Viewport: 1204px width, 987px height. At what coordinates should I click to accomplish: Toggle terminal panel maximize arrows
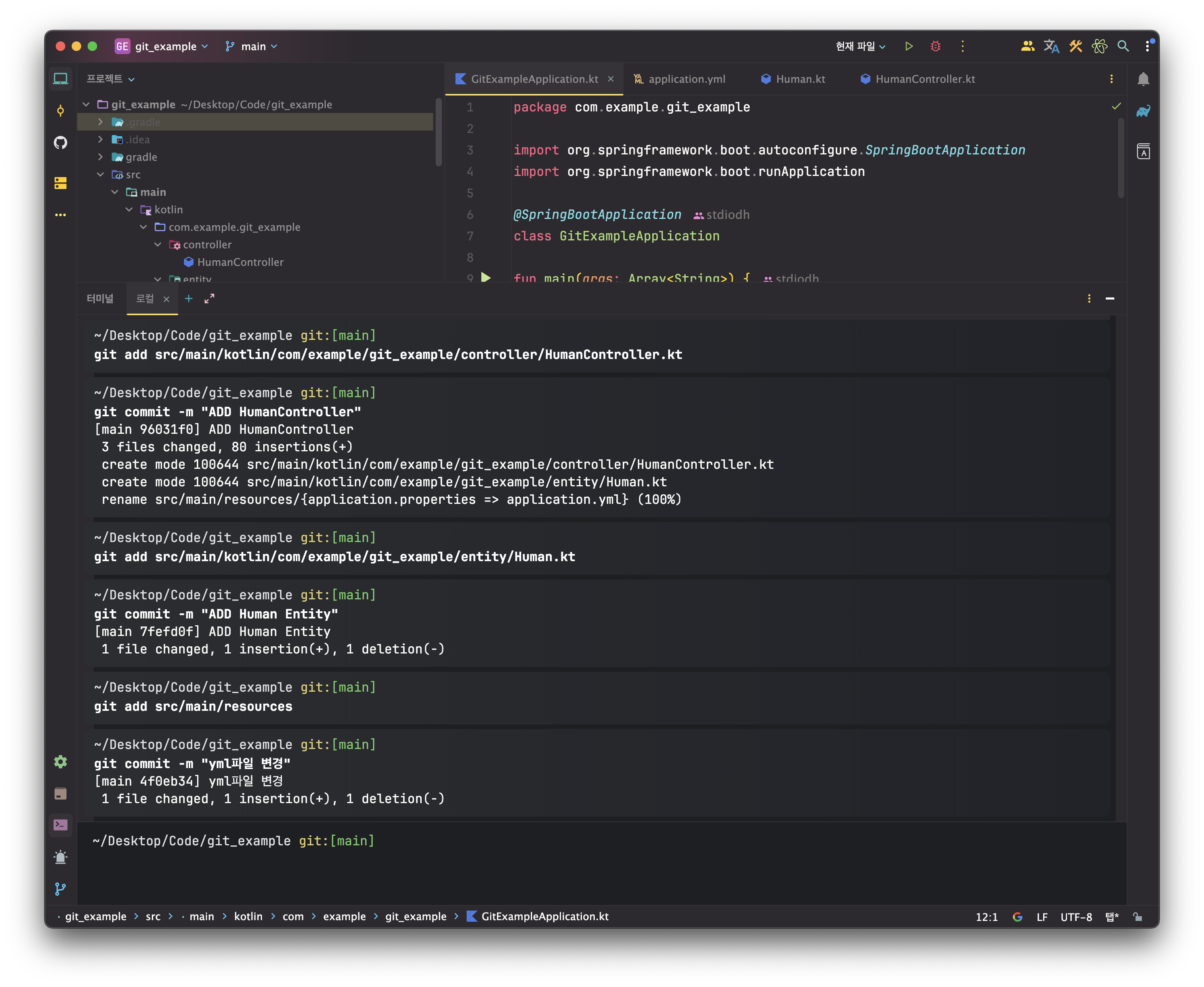click(209, 298)
